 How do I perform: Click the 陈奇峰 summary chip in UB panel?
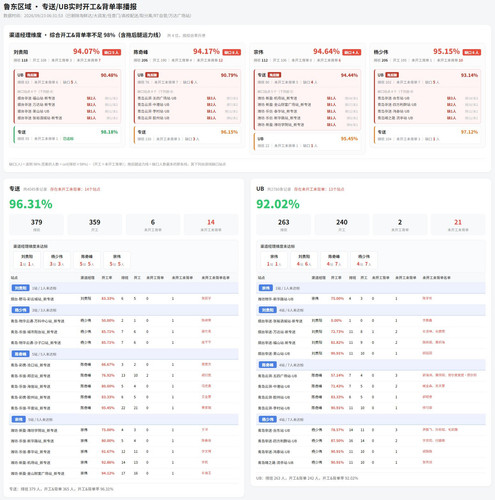pyautogui.click(x=334, y=260)
